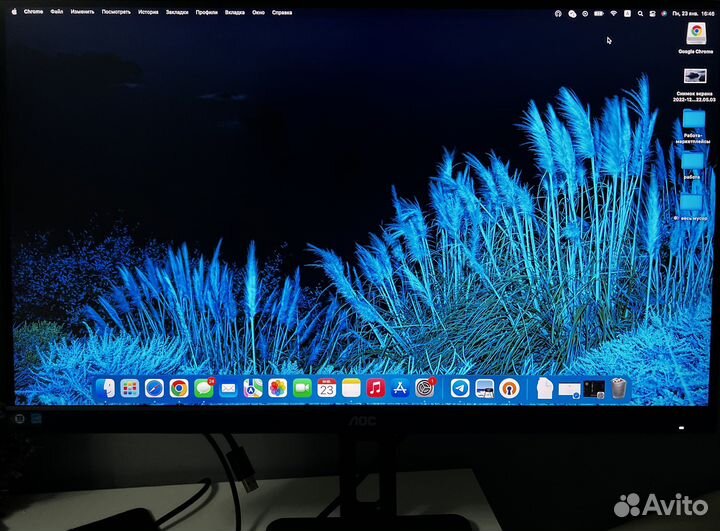This screenshot has height=531, width=720.
Task: Open the Preview app in Dock
Action: coord(484,389)
